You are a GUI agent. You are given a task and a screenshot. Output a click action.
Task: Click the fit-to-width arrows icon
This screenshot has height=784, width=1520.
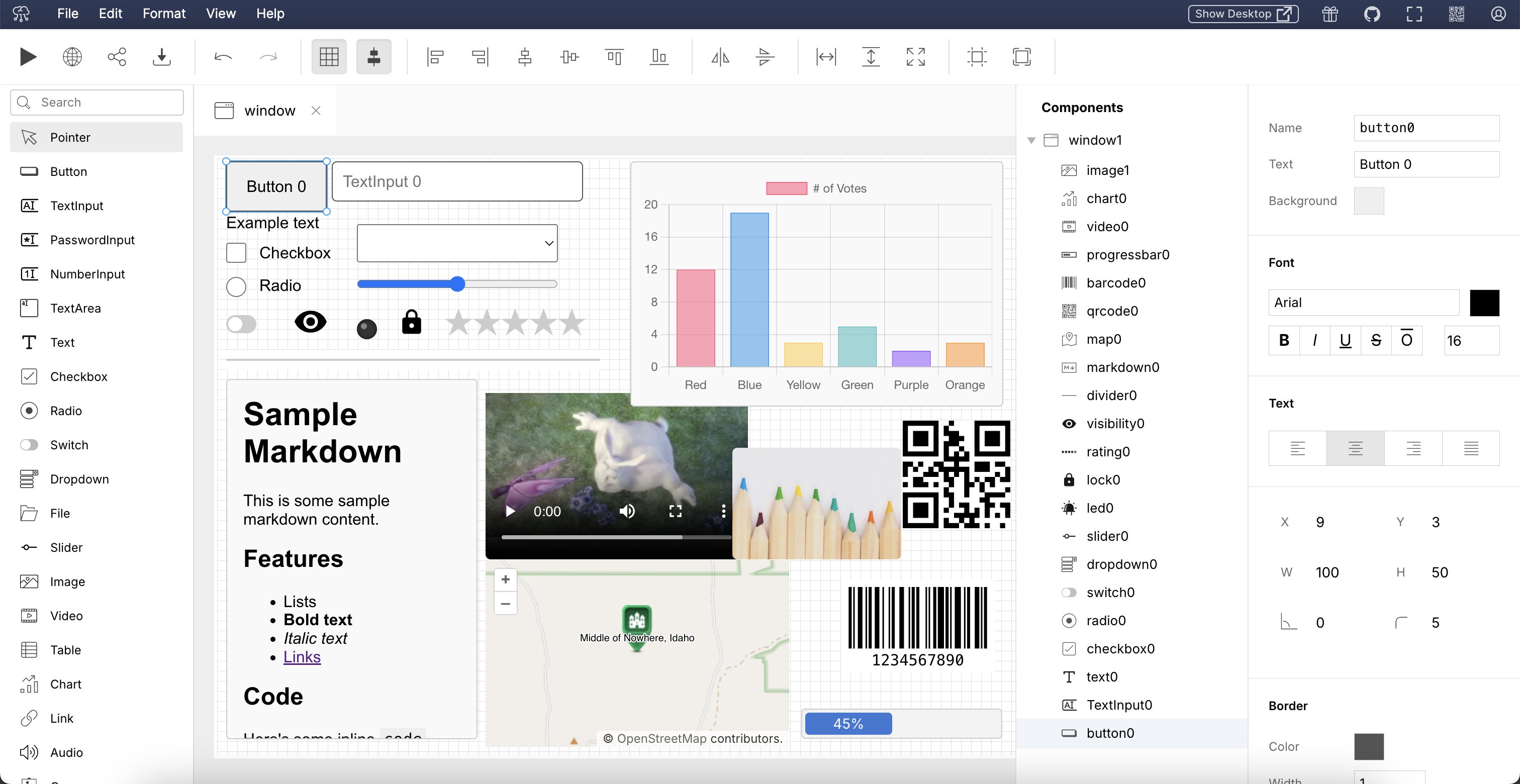826,57
